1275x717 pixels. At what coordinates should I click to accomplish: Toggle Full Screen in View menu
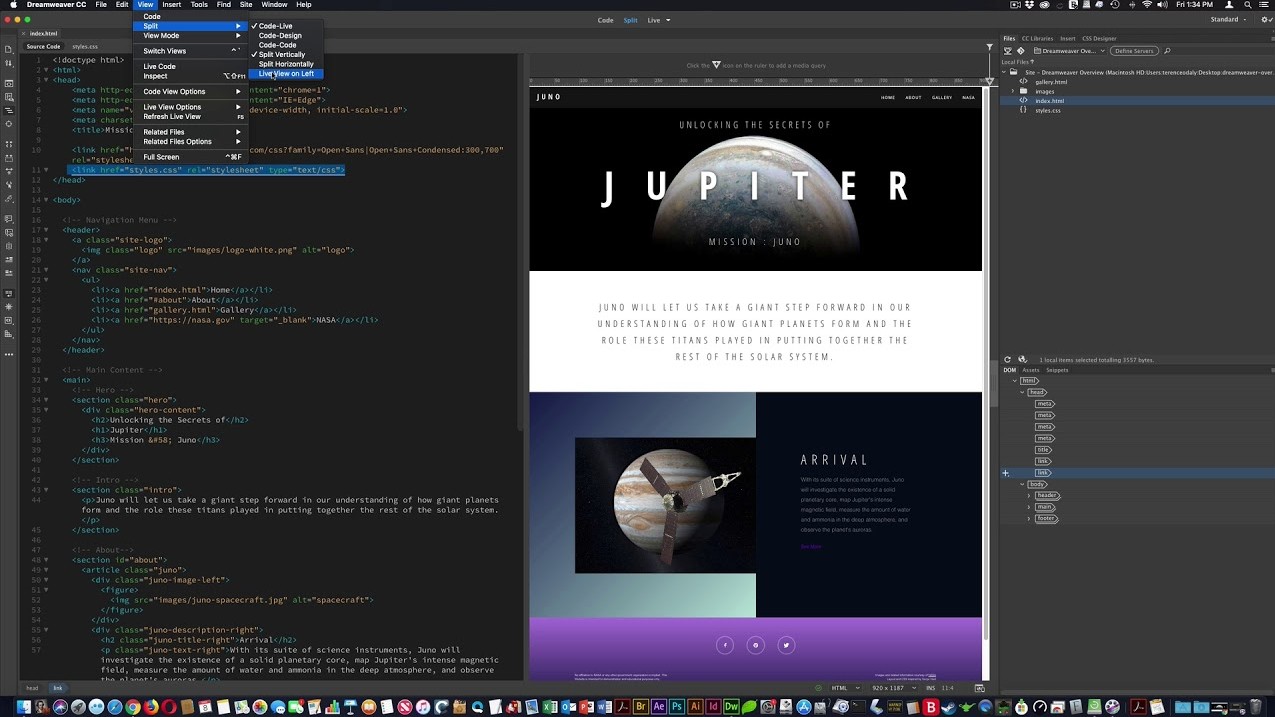(x=190, y=157)
